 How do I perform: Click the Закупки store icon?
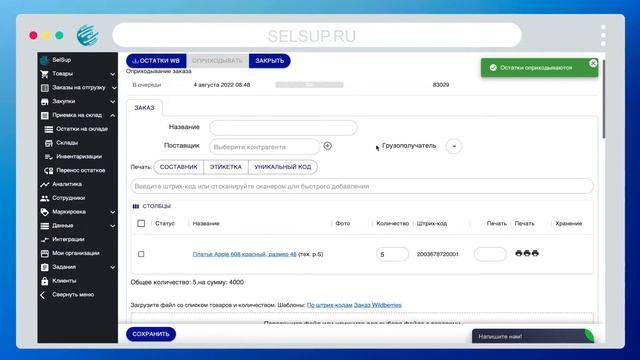coord(44,102)
